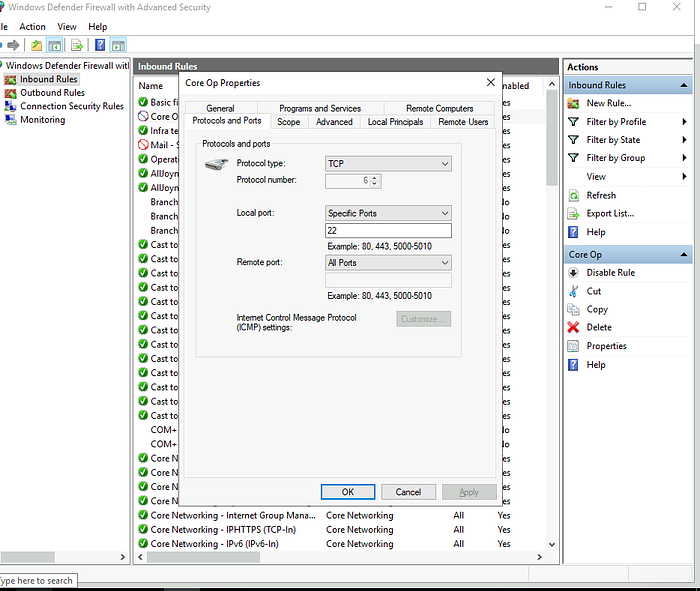Click the Disable Rule icon
The height and width of the screenshot is (591, 700).
pos(573,273)
